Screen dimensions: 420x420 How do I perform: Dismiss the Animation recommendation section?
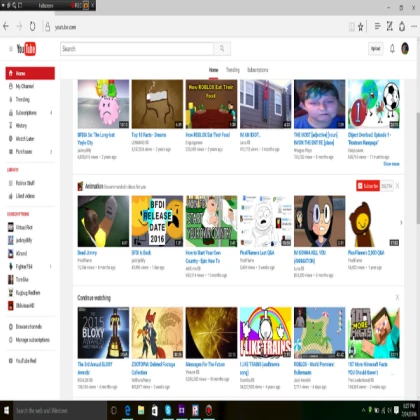[x=397, y=186]
